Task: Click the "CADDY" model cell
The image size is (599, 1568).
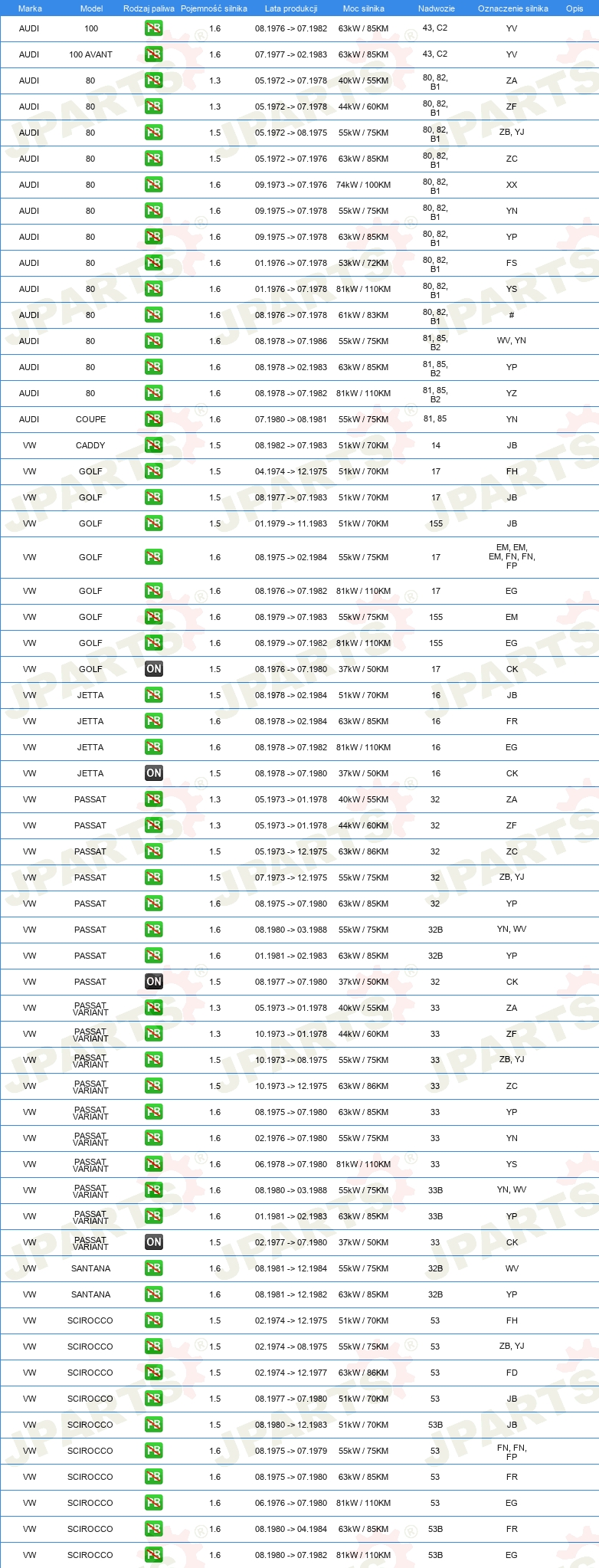Action: [90, 445]
